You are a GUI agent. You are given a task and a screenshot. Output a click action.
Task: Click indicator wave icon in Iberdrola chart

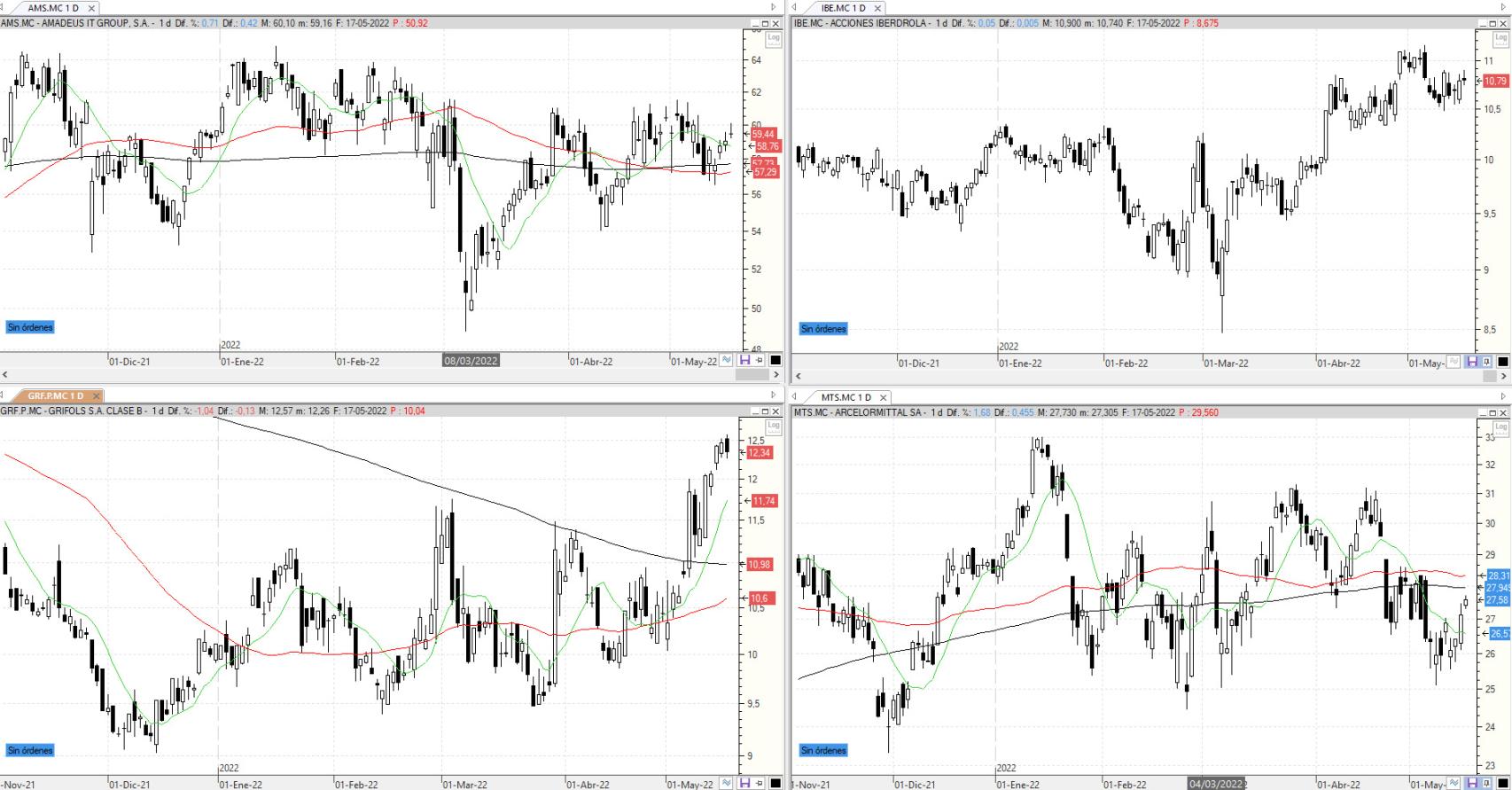1454,362
